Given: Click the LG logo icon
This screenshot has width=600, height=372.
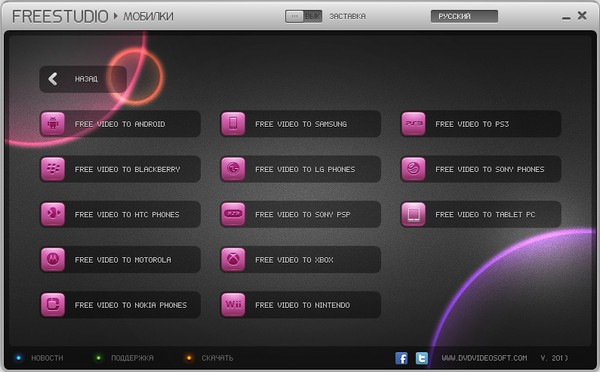Looking at the screenshot, I should pos(233,169).
